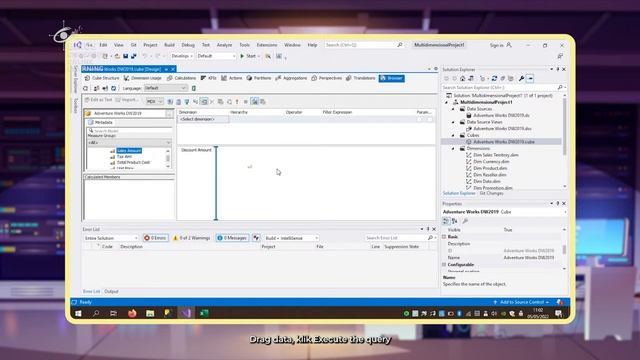Select Adventure Works DW2019.cube in Solution Explorer
The width and height of the screenshot is (640, 360).
pos(504,142)
